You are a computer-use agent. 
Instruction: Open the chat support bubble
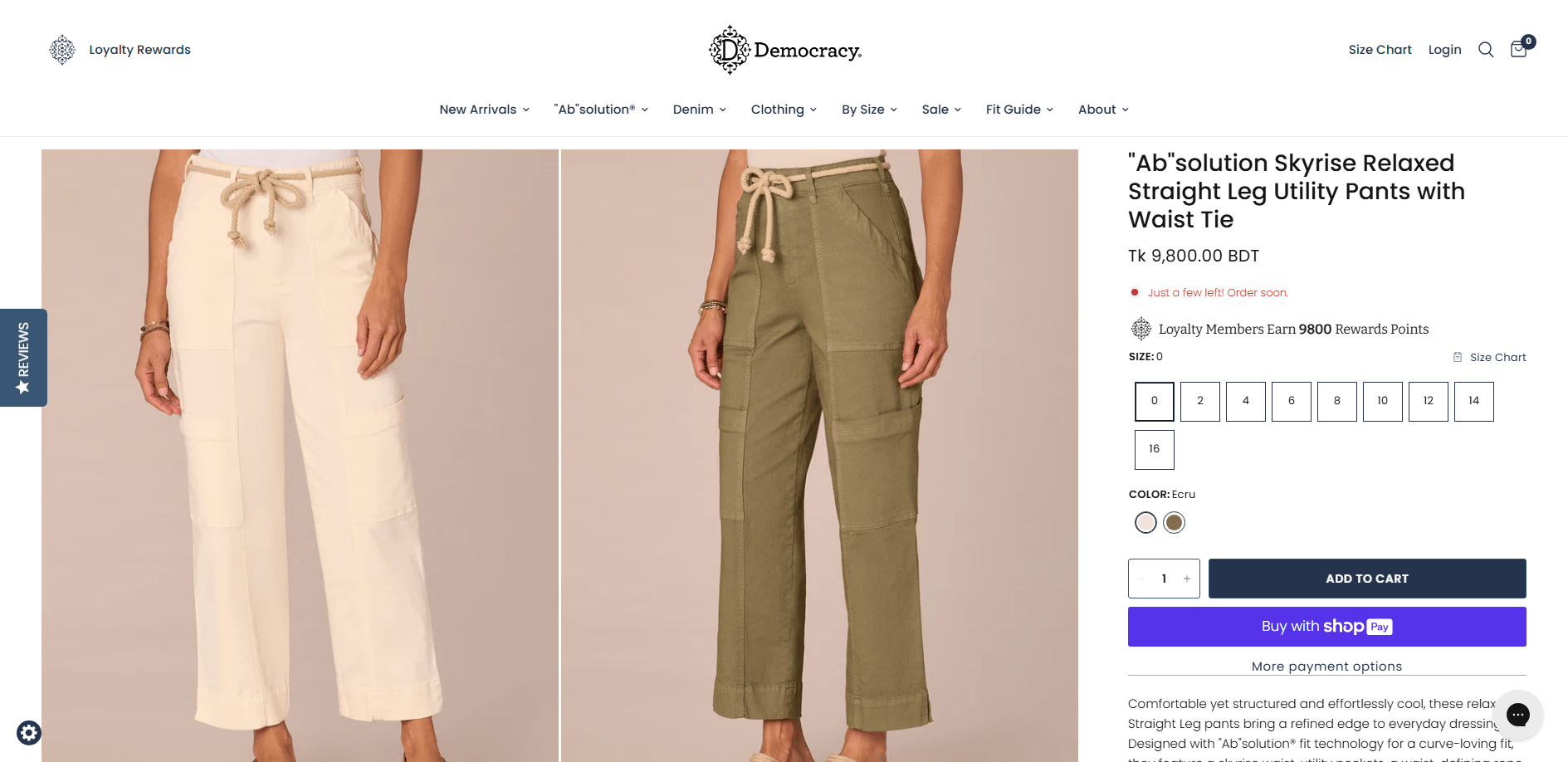click(x=1517, y=714)
